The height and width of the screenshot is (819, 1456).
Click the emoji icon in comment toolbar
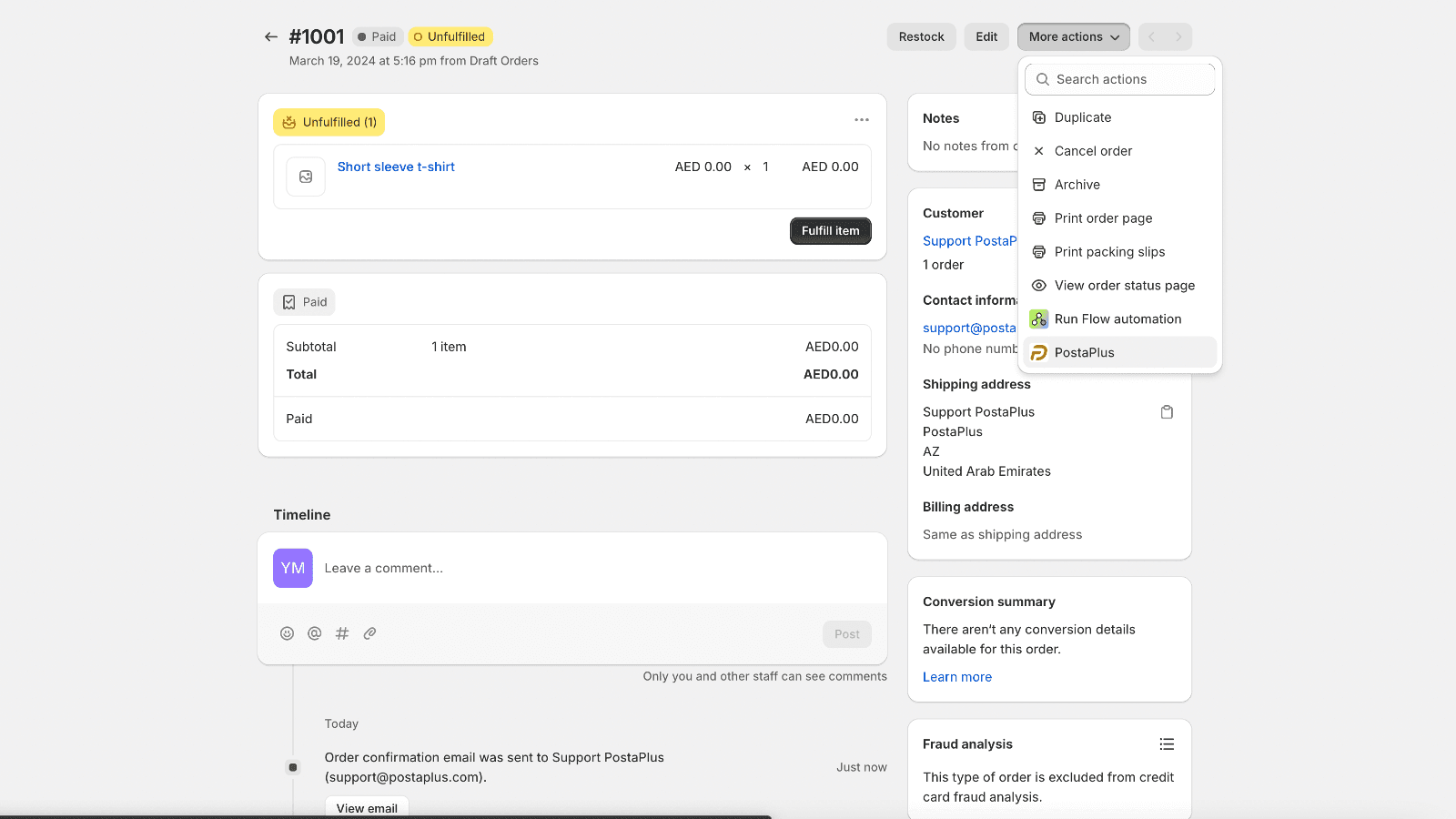click(287, 633)
